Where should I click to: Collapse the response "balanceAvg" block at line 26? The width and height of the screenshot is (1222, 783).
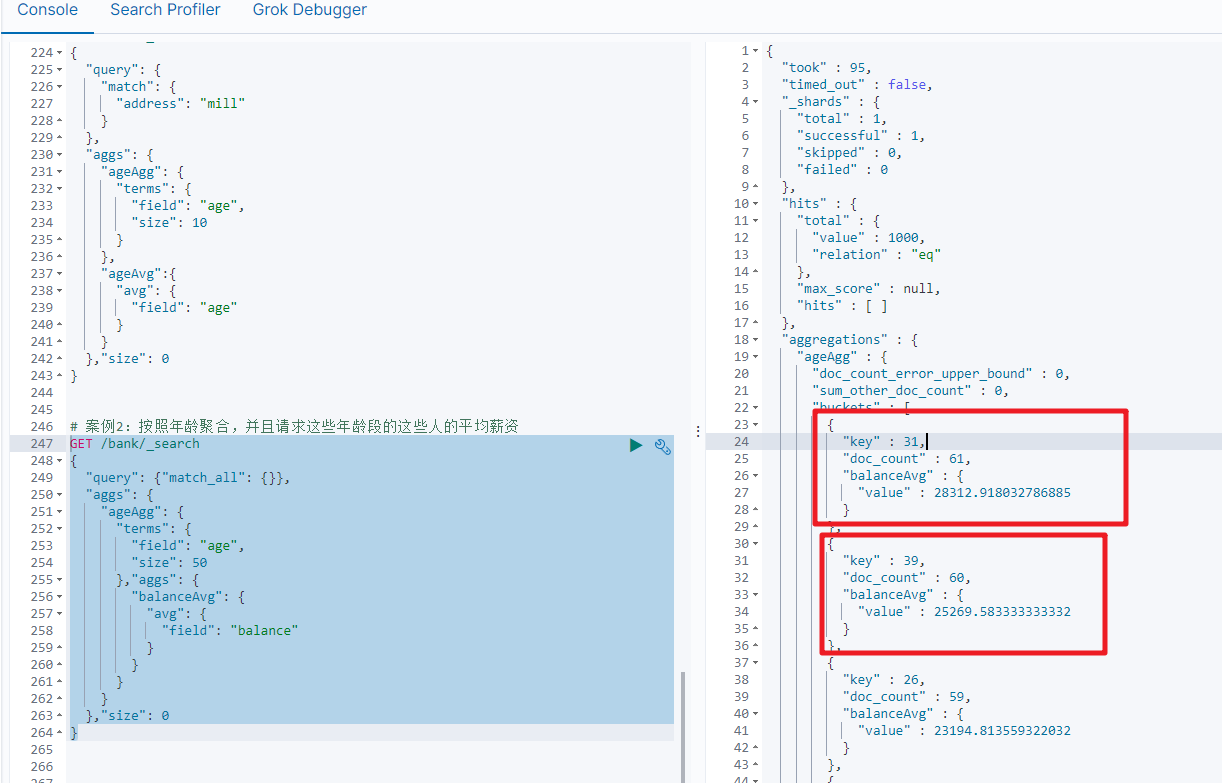tap(755, 475)
